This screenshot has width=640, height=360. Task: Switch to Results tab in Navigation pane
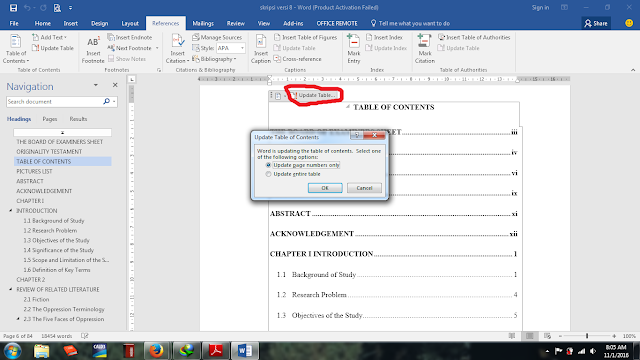click(78, 119)
